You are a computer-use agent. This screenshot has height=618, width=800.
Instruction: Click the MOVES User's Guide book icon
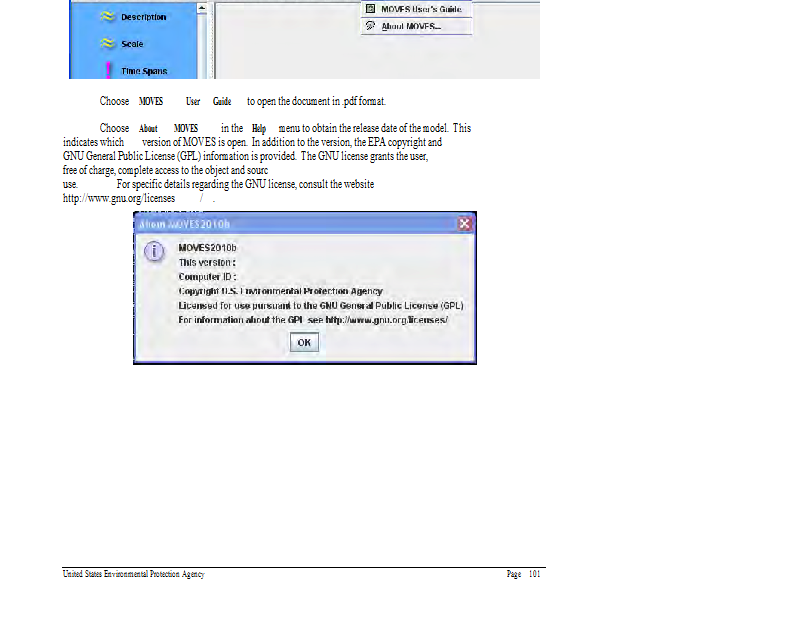coord(370,9)
